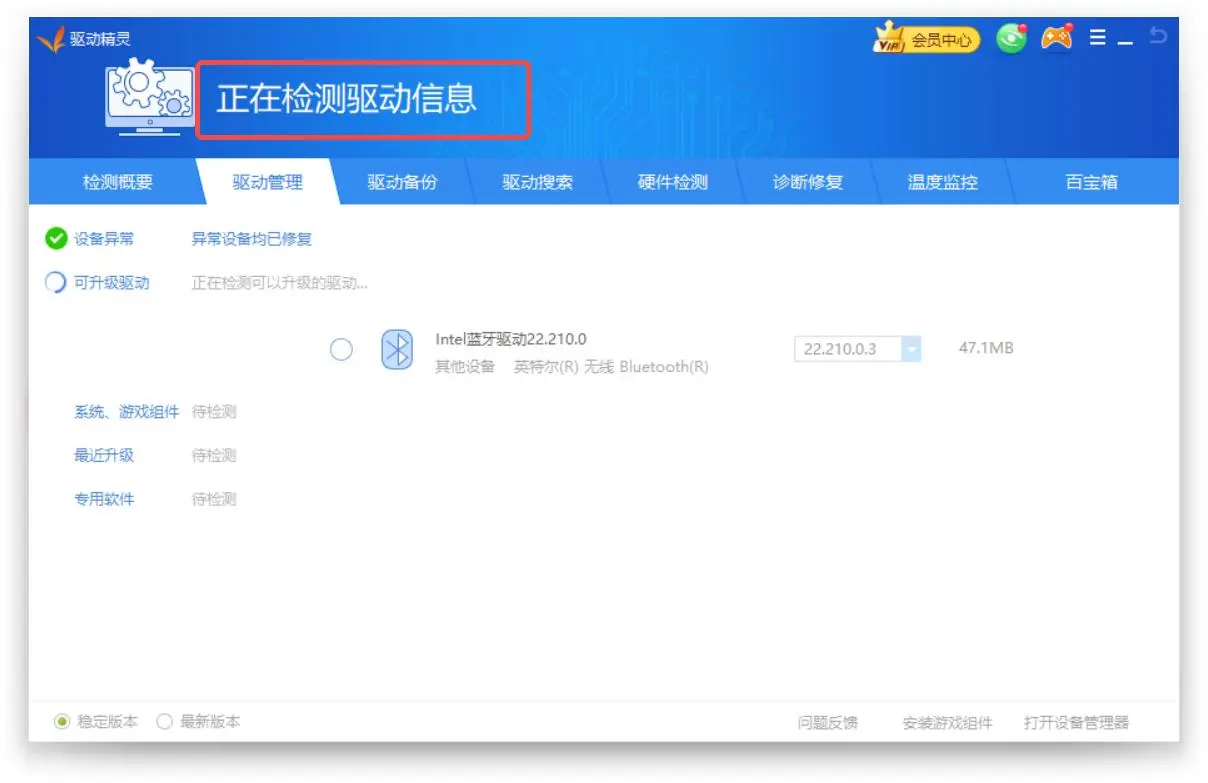Click the 打开设备管理器 link
The height and width of the screenshot is (783, 1208).
point(1075,723)
